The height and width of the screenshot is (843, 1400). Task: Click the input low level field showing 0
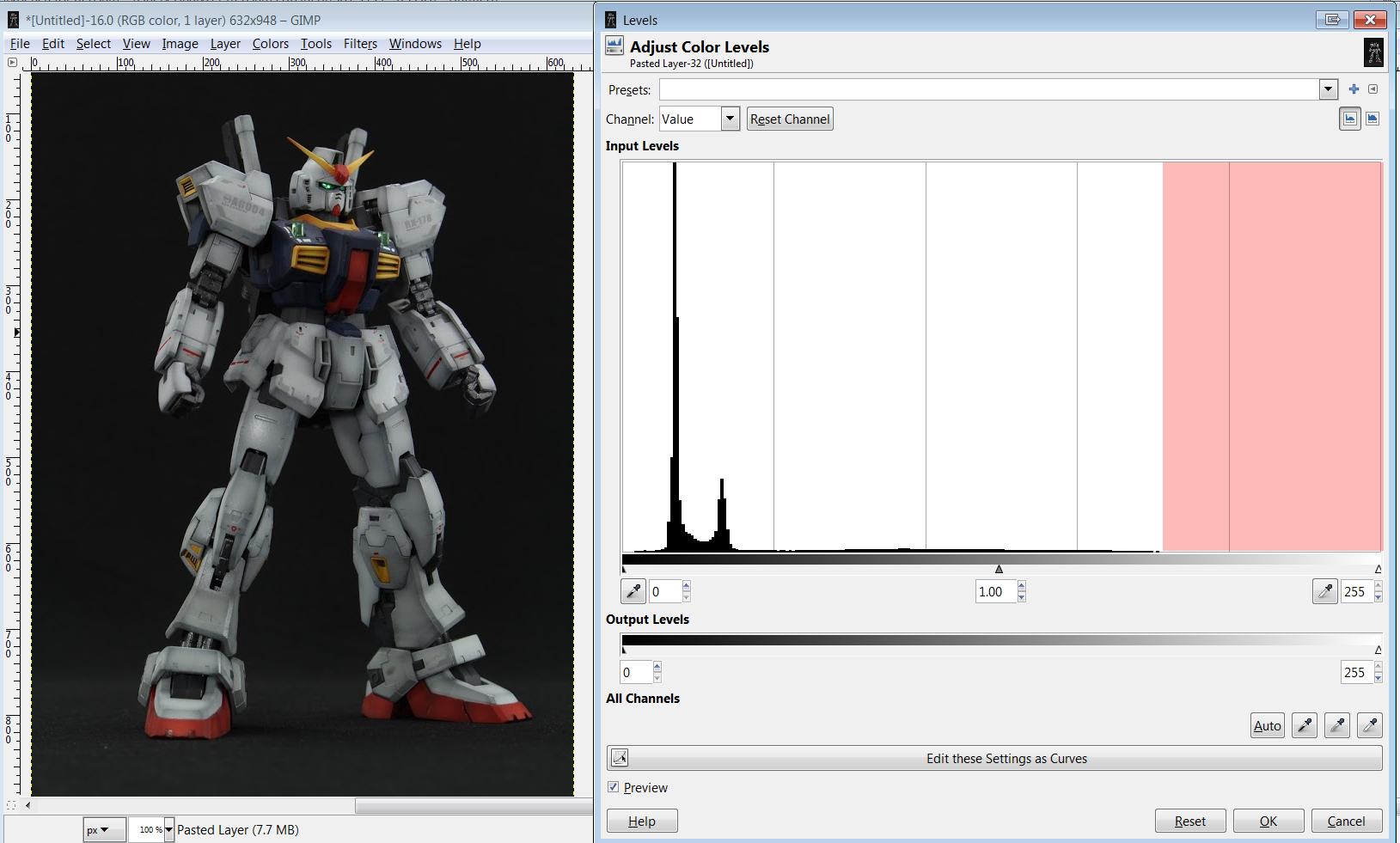[x=665, y=591]
